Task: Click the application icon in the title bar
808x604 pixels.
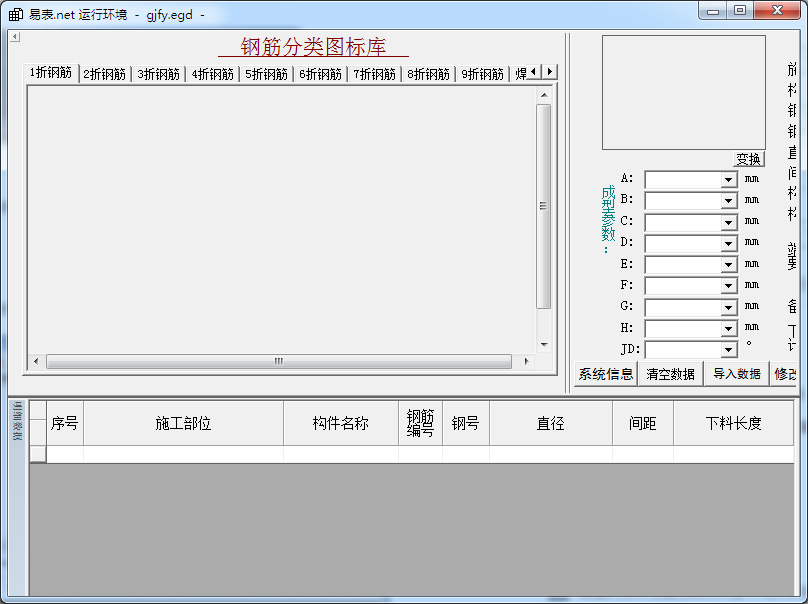Action: click(16, 14)
